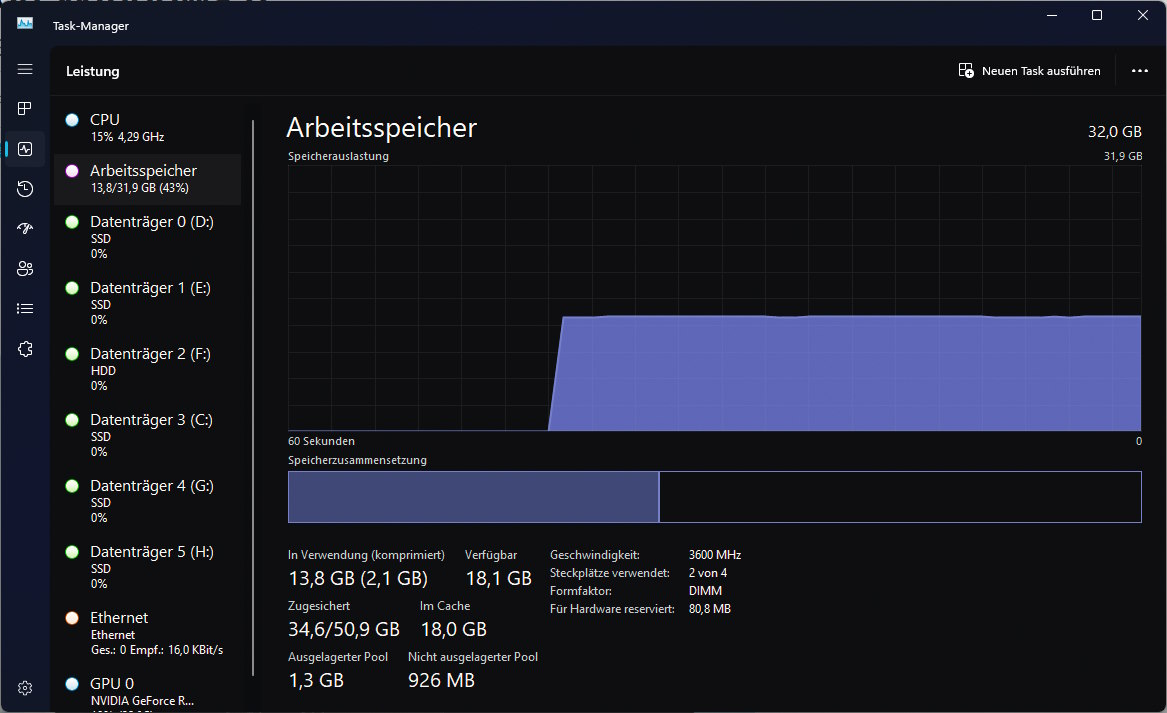The height and width of the screenshot is (713, 1167).
Task: Click the Speicherauslastung usage graph
Action: (x=713, y=300)
